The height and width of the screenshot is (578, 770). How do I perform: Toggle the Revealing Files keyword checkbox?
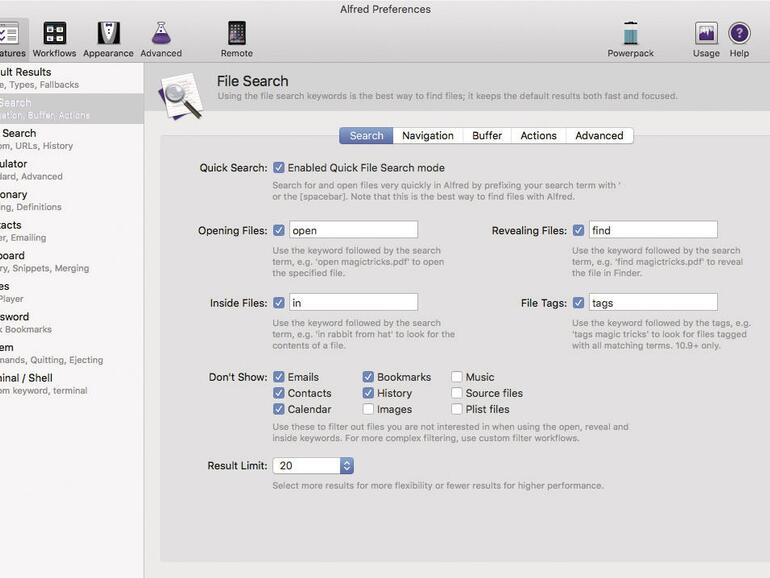tap(578, 230)
